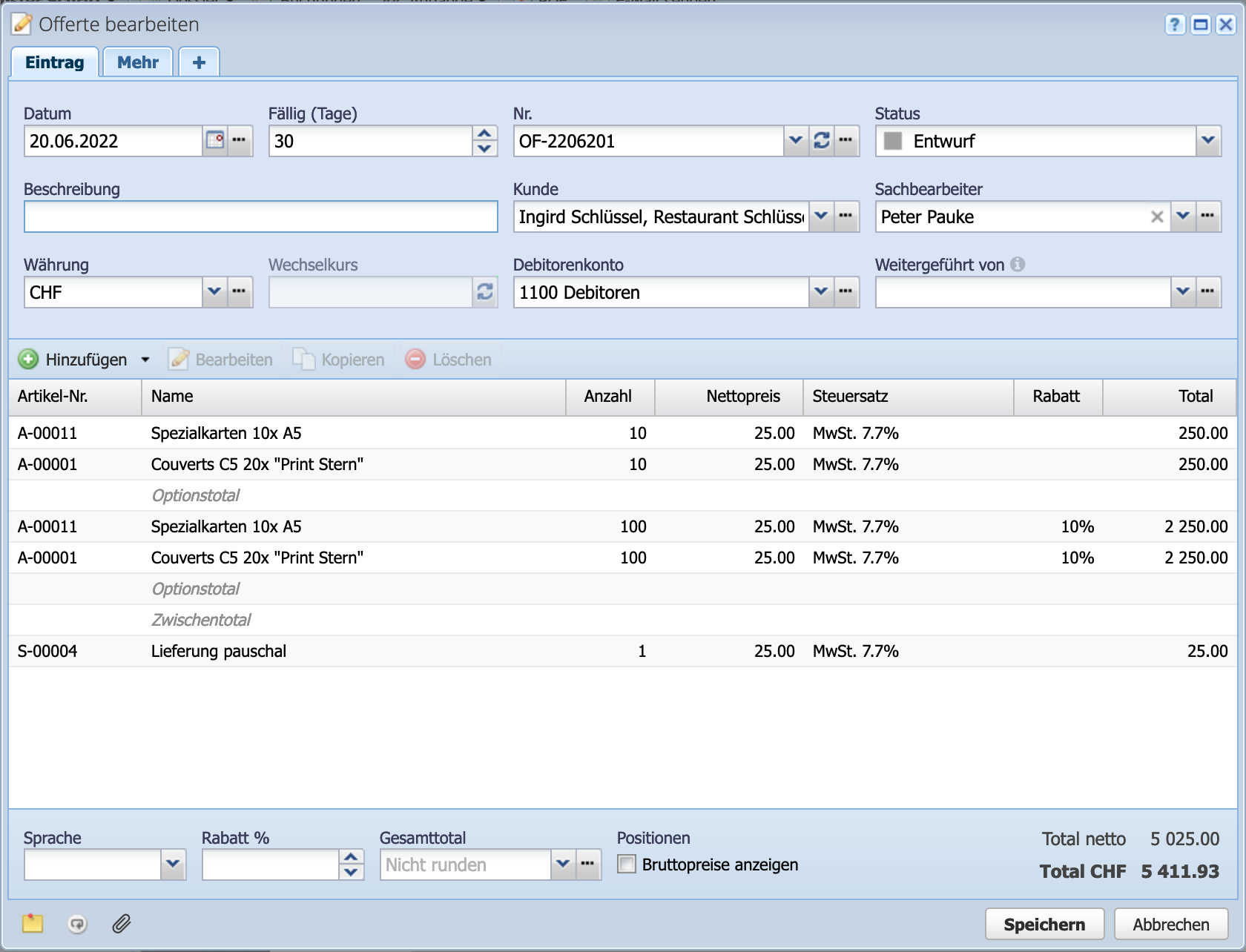This screenshot has height=952, width=1246.
Task: Click the yellow note icon at bottom left
Action: pos(33,924)
